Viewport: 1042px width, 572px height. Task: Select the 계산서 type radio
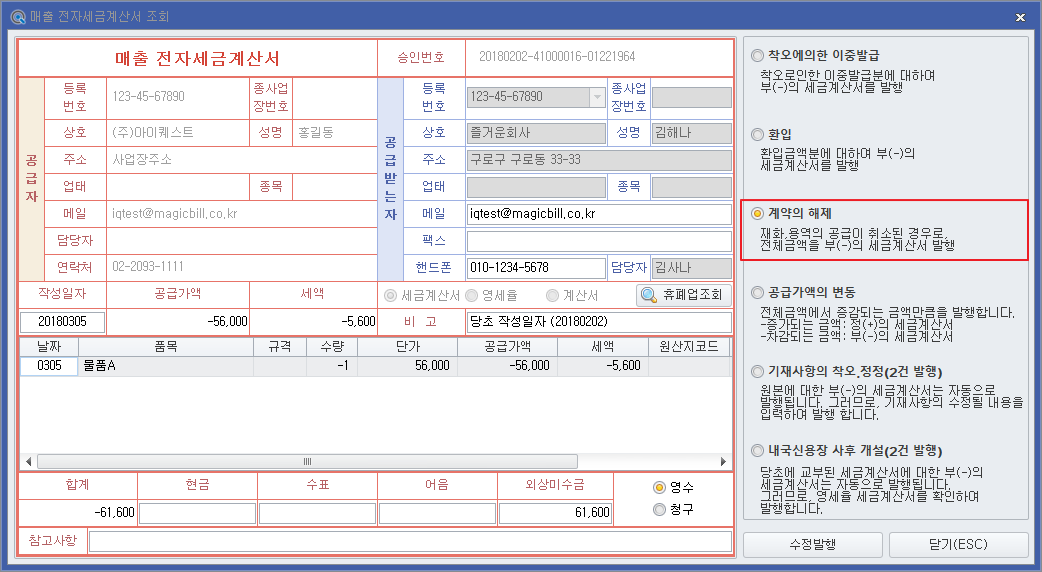[x=552, y=296]
